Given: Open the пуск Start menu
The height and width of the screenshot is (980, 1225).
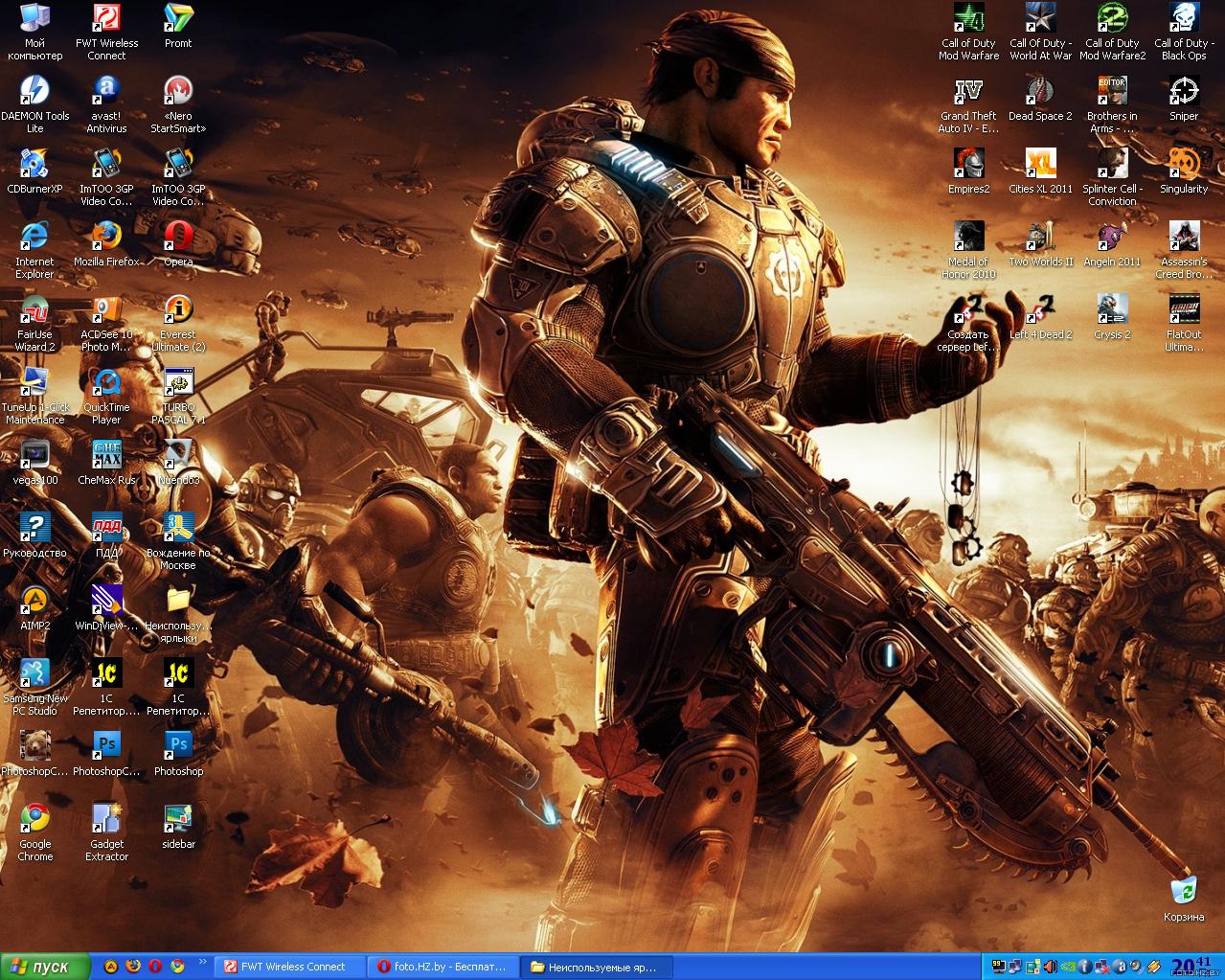Looking at the screenshot, I should (45, 967).
